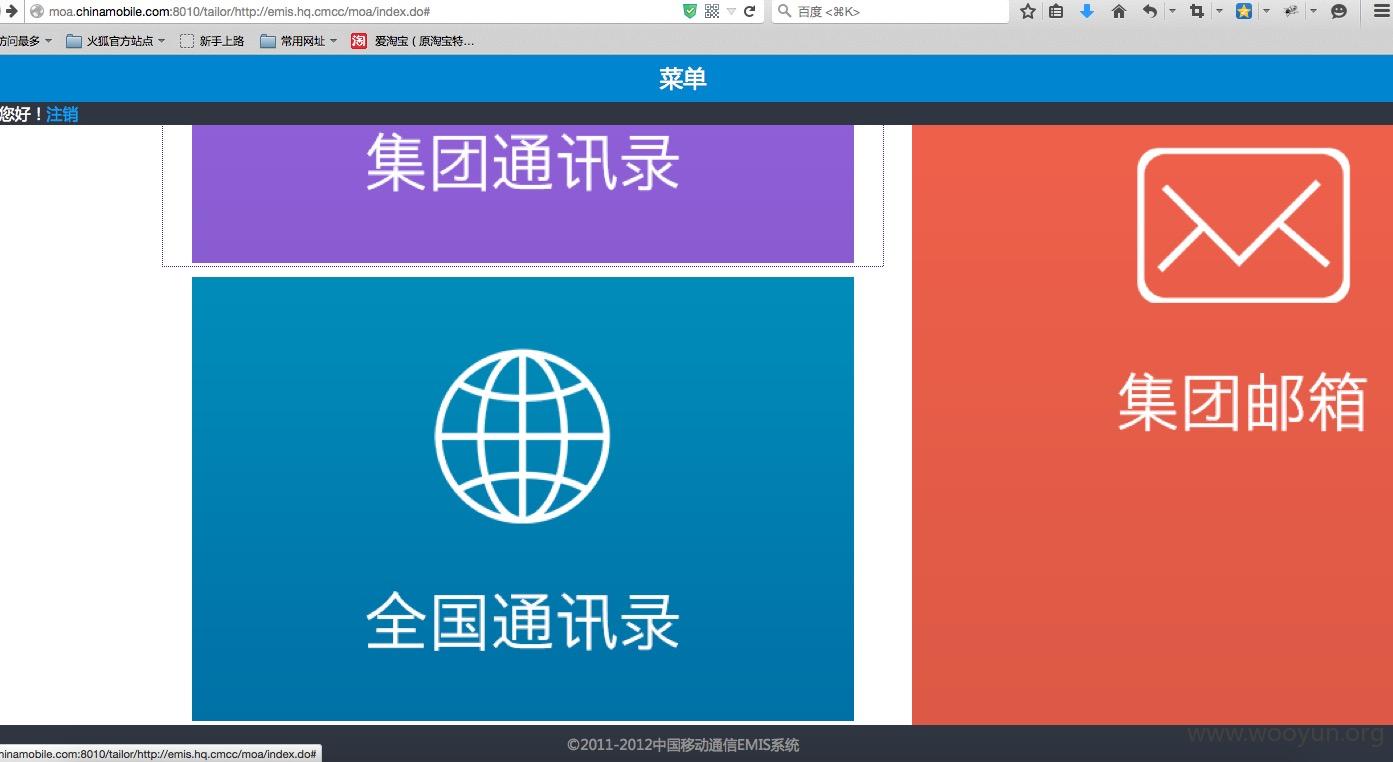This screenshot has width=1393, height=762.
Task: Bookmark this page with the star icon
Action: (1027, 11)
